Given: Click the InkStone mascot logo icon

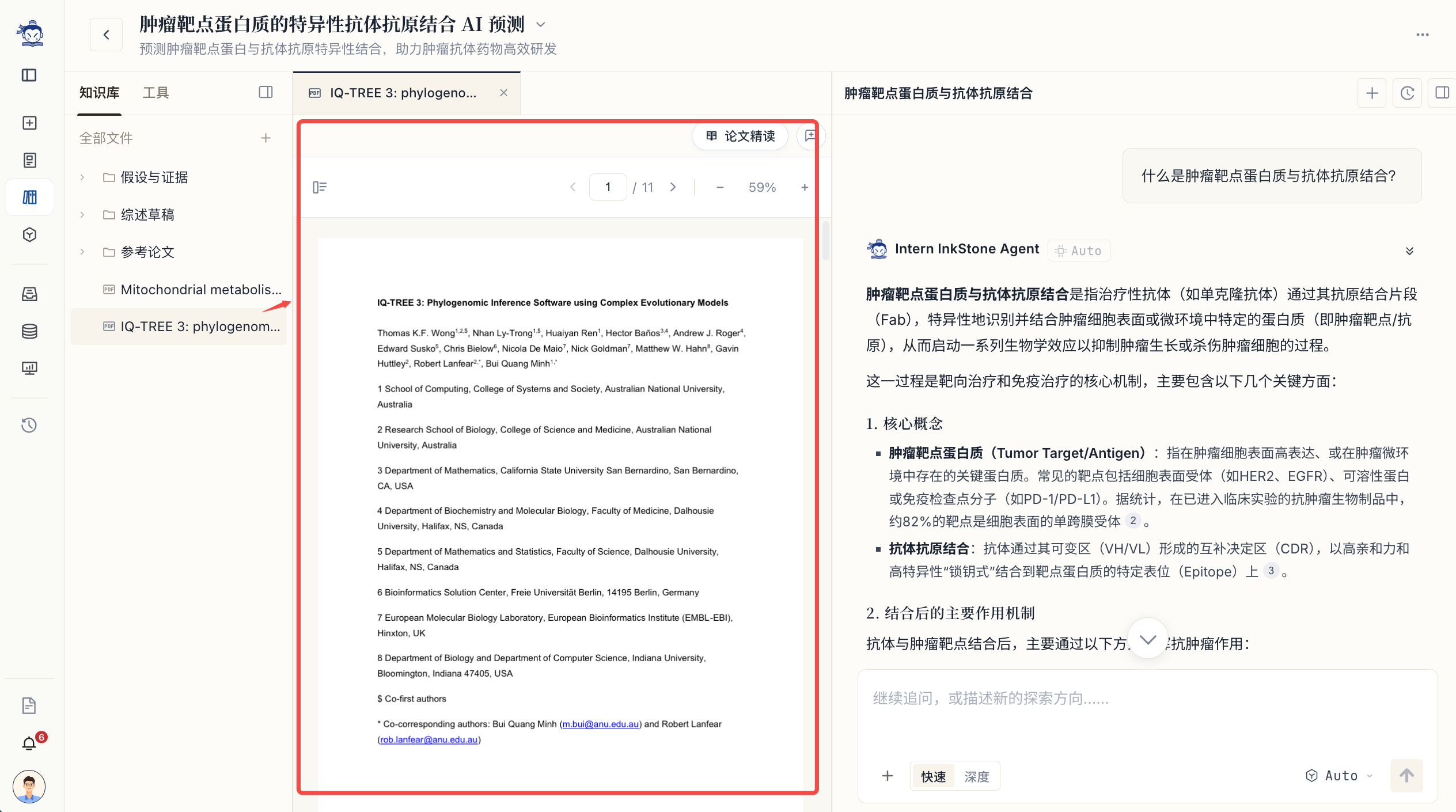Looking at the screenshot, I should pos(30,33).
